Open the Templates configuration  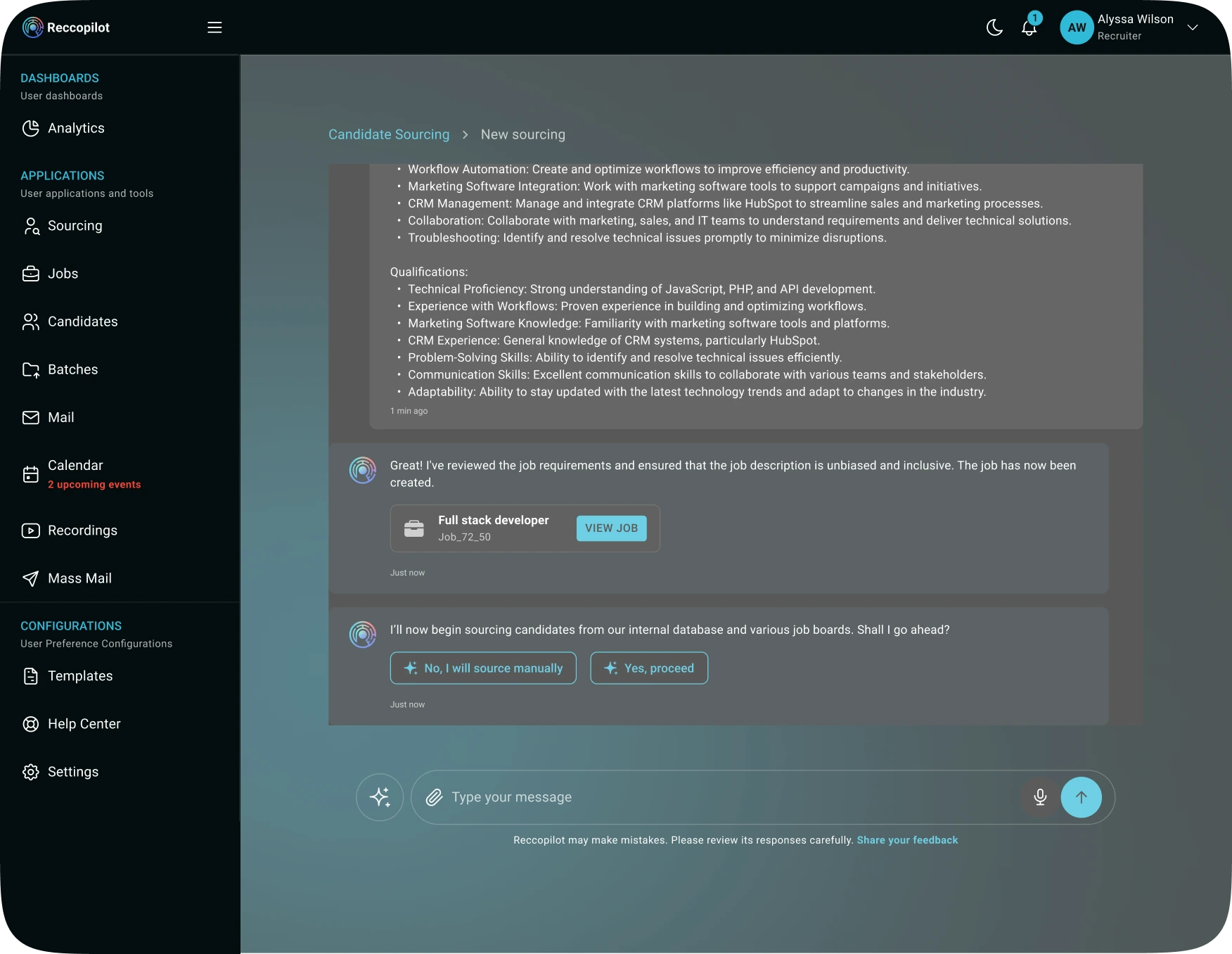coord(79,676)
